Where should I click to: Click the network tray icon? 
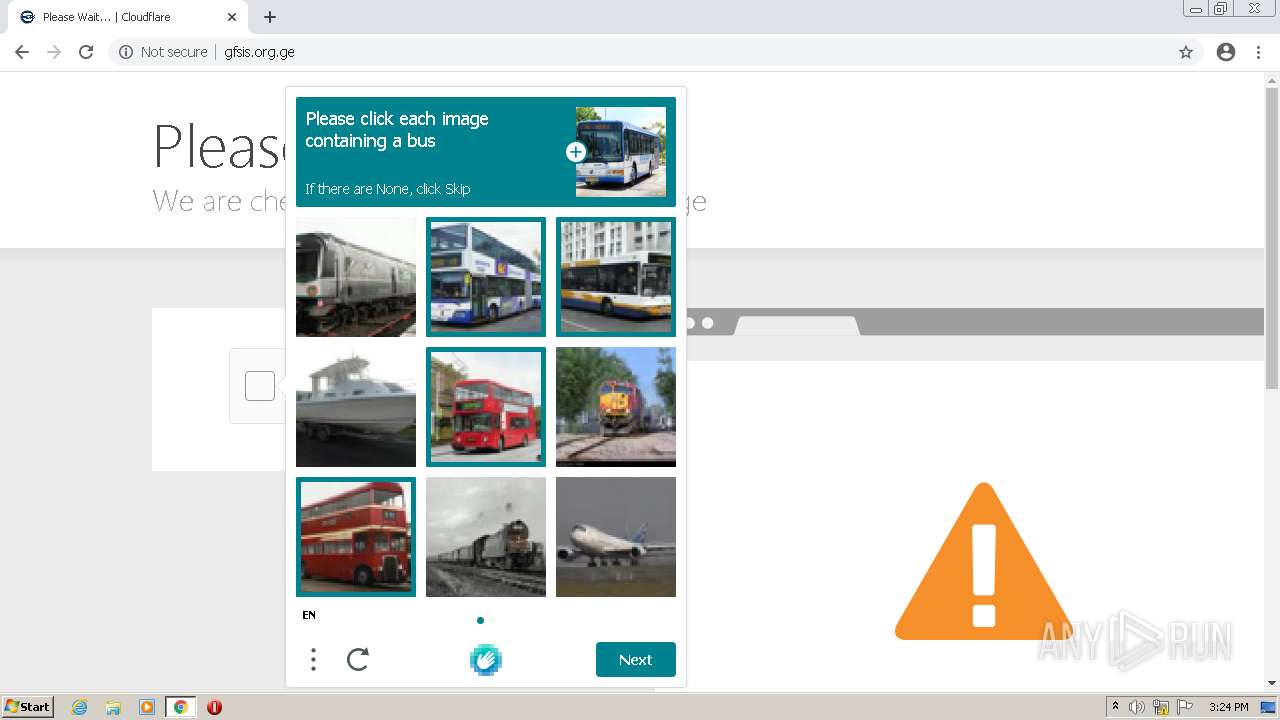pyautogui.click(x=1161, y=707)
